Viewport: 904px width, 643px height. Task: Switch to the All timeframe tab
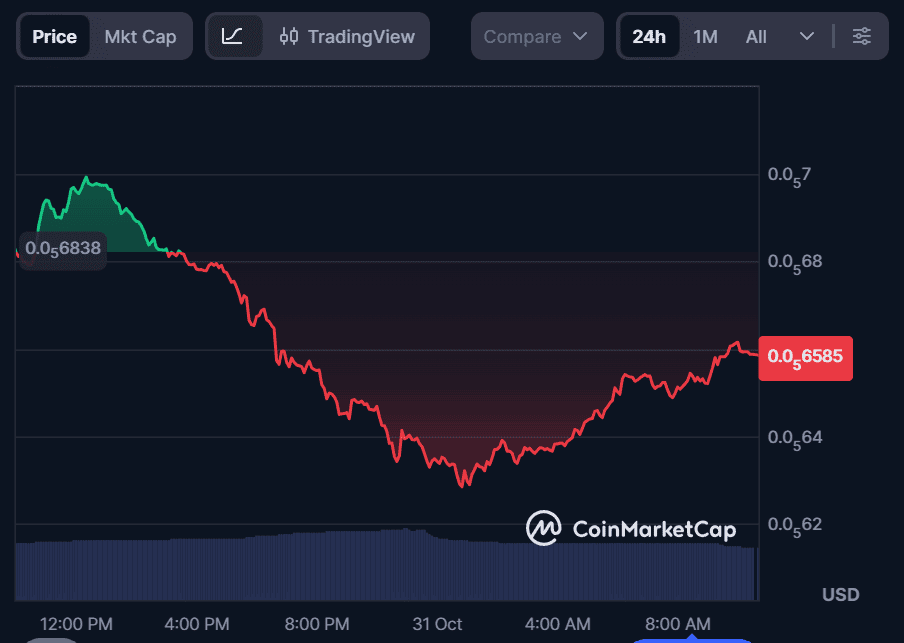coord(756,36)
